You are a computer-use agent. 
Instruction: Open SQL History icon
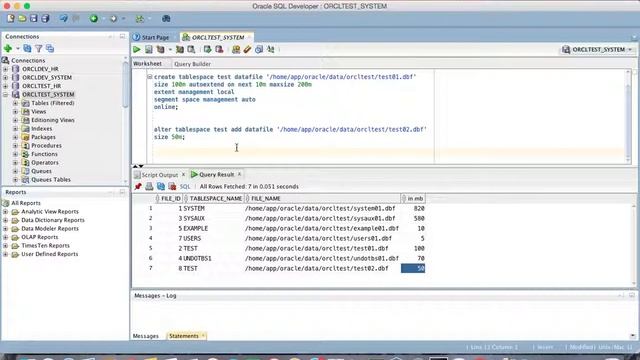click(x=259, y=50)
